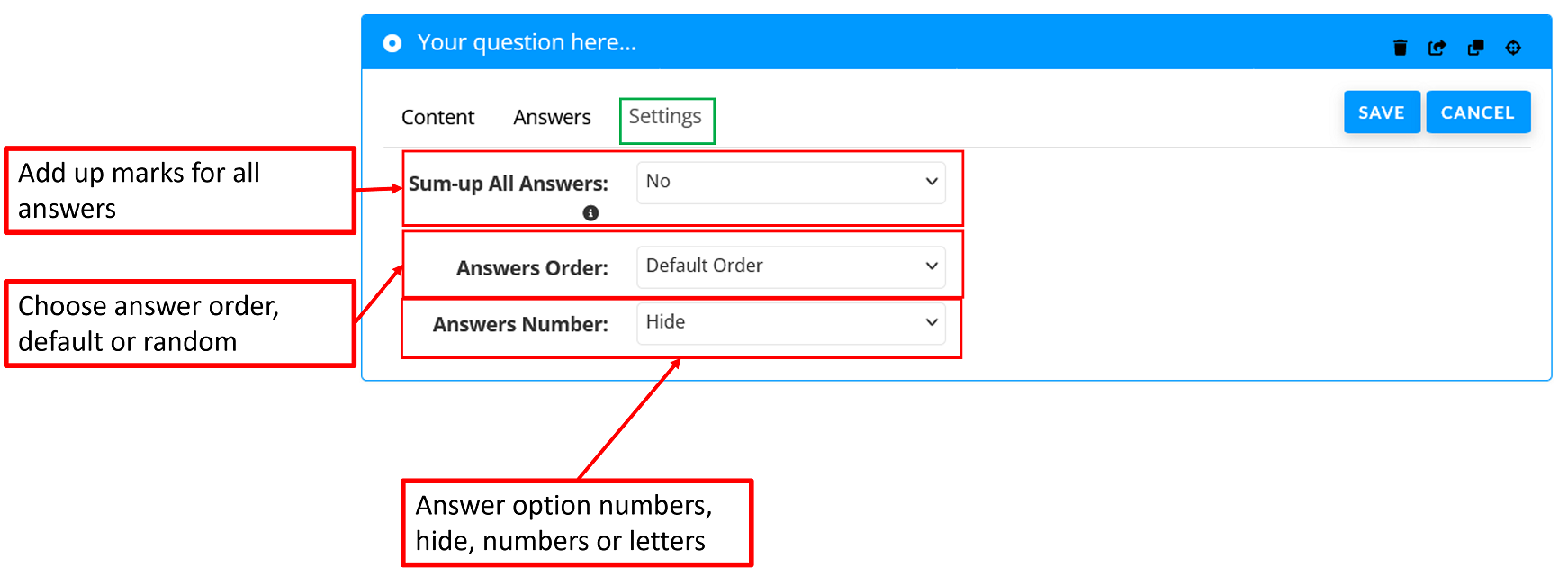Click the share/export icon in the header
The height and width of the screenshot is (576, 1568).
(x=1437, y=48)
